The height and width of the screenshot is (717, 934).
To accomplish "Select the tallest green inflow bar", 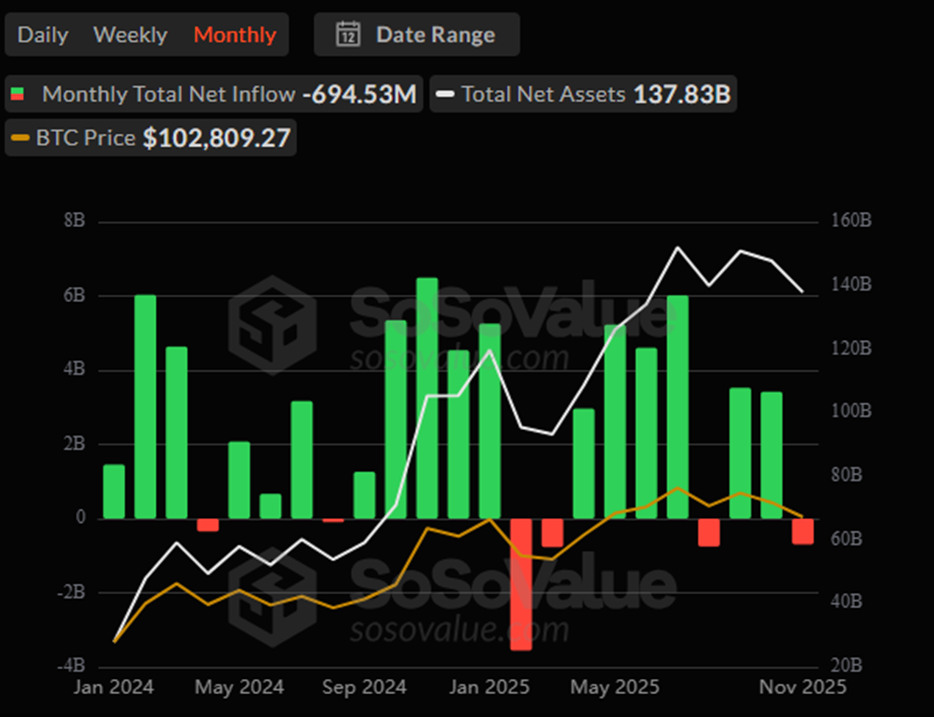I will click(x=427, y=398).
